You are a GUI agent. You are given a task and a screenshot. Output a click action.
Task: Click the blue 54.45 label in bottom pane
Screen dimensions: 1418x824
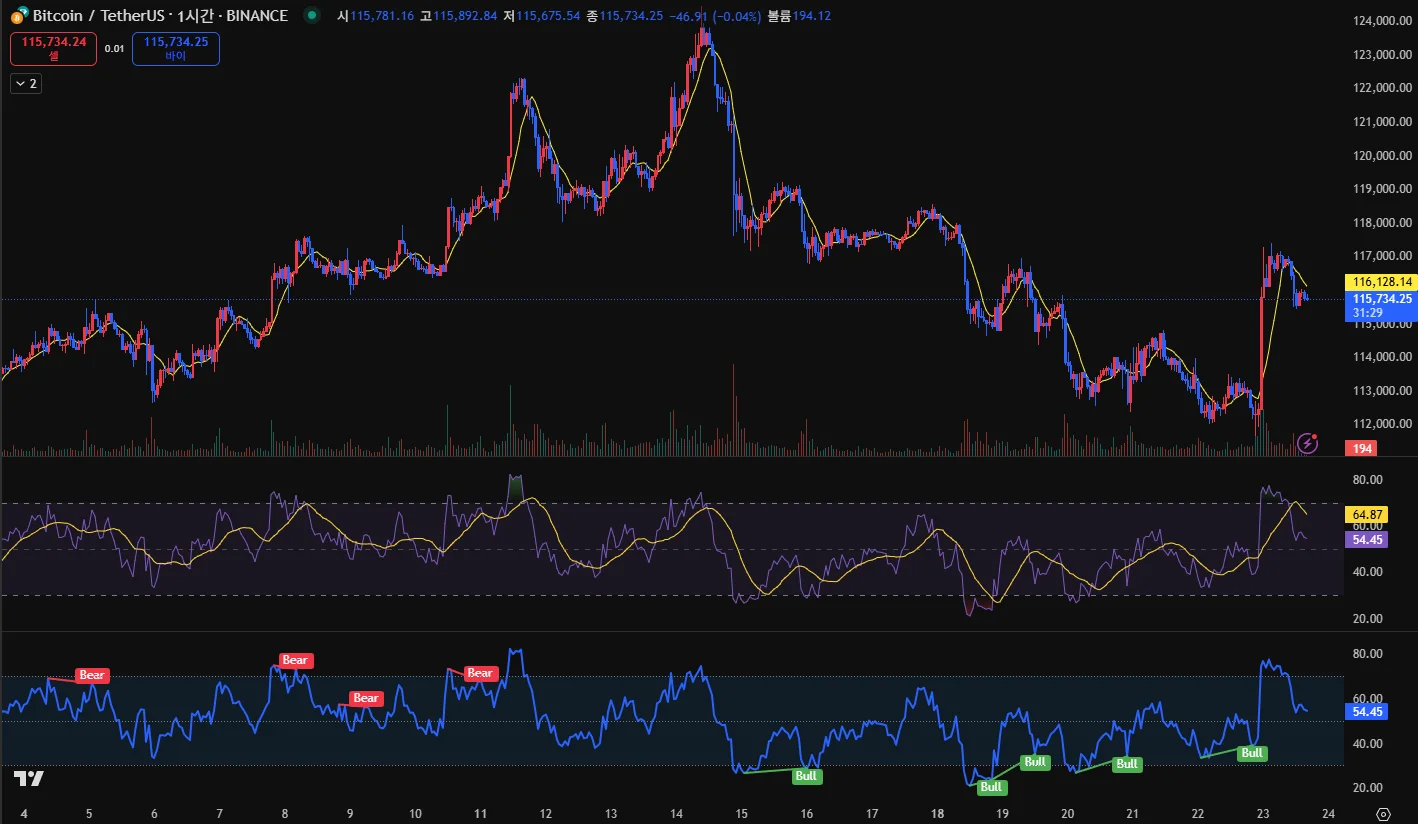1366,712
